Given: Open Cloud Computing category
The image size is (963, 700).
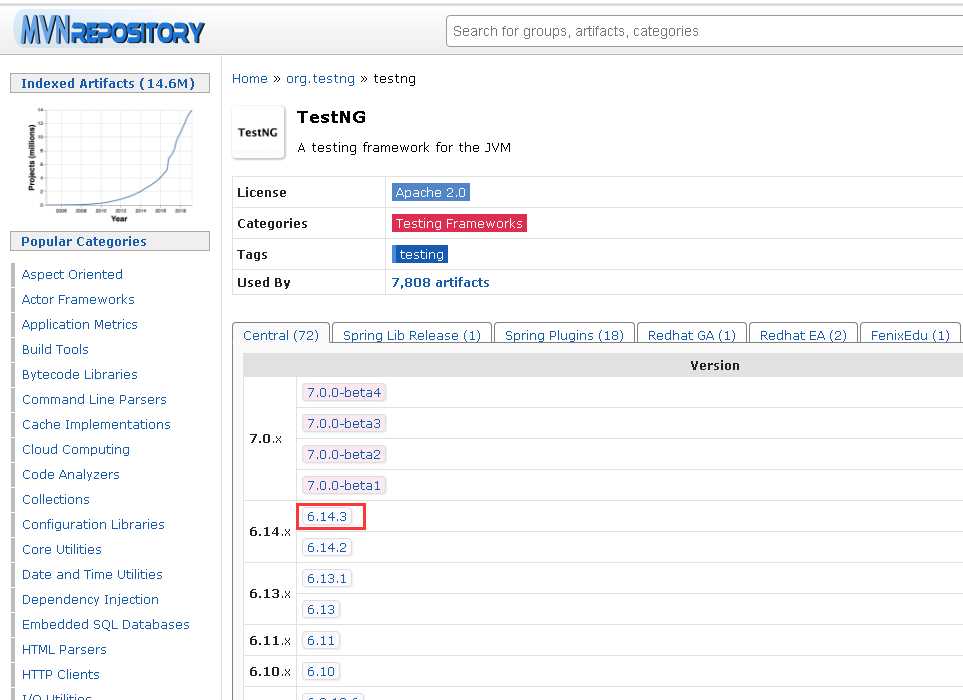Looking at the screenshot, I should coord(76,449).
